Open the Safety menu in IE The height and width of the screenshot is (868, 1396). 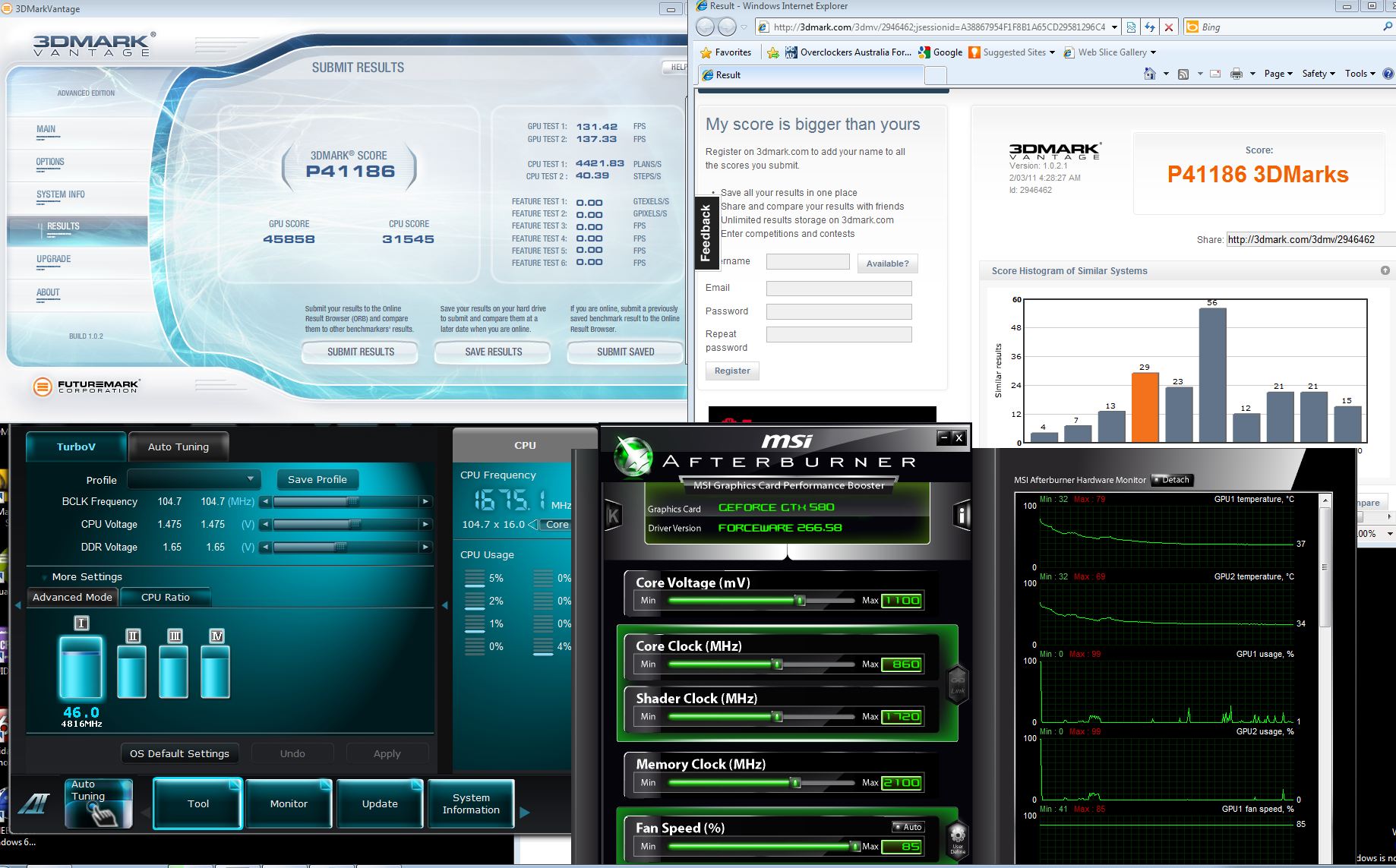pyautogui.click(x=1319, y=74)
